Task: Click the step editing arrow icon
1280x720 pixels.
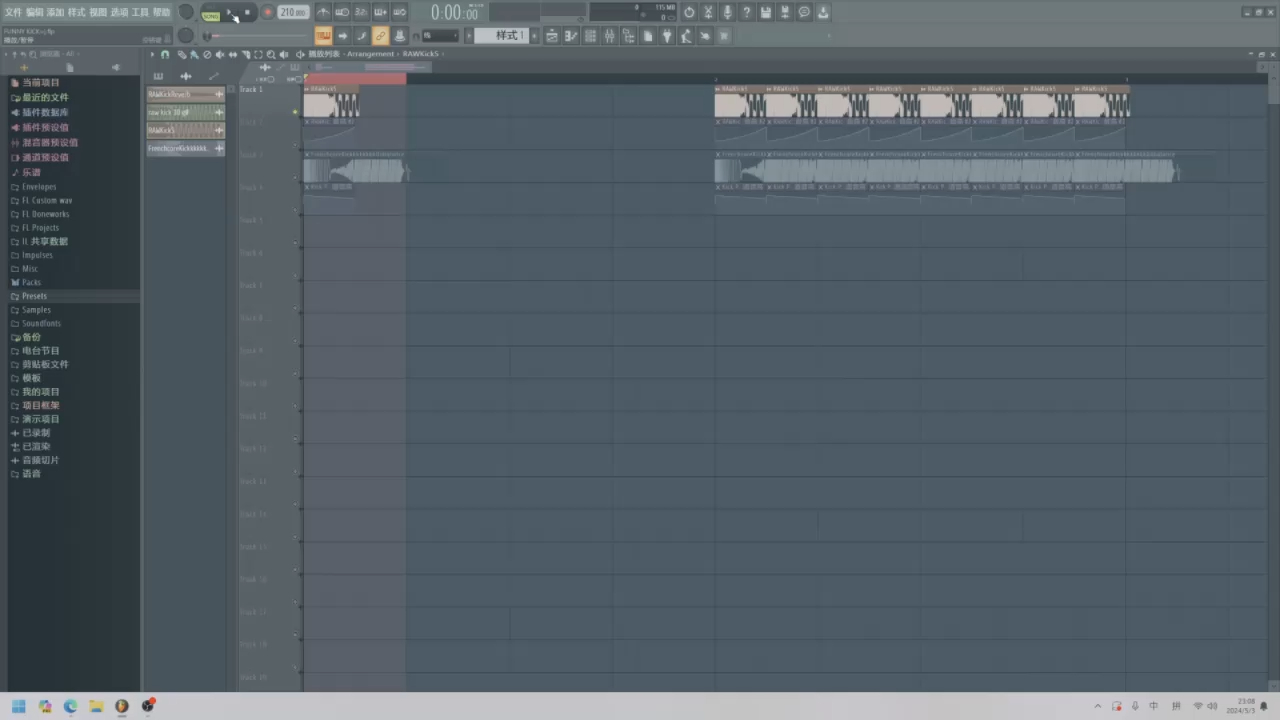Action: (342, 36)
